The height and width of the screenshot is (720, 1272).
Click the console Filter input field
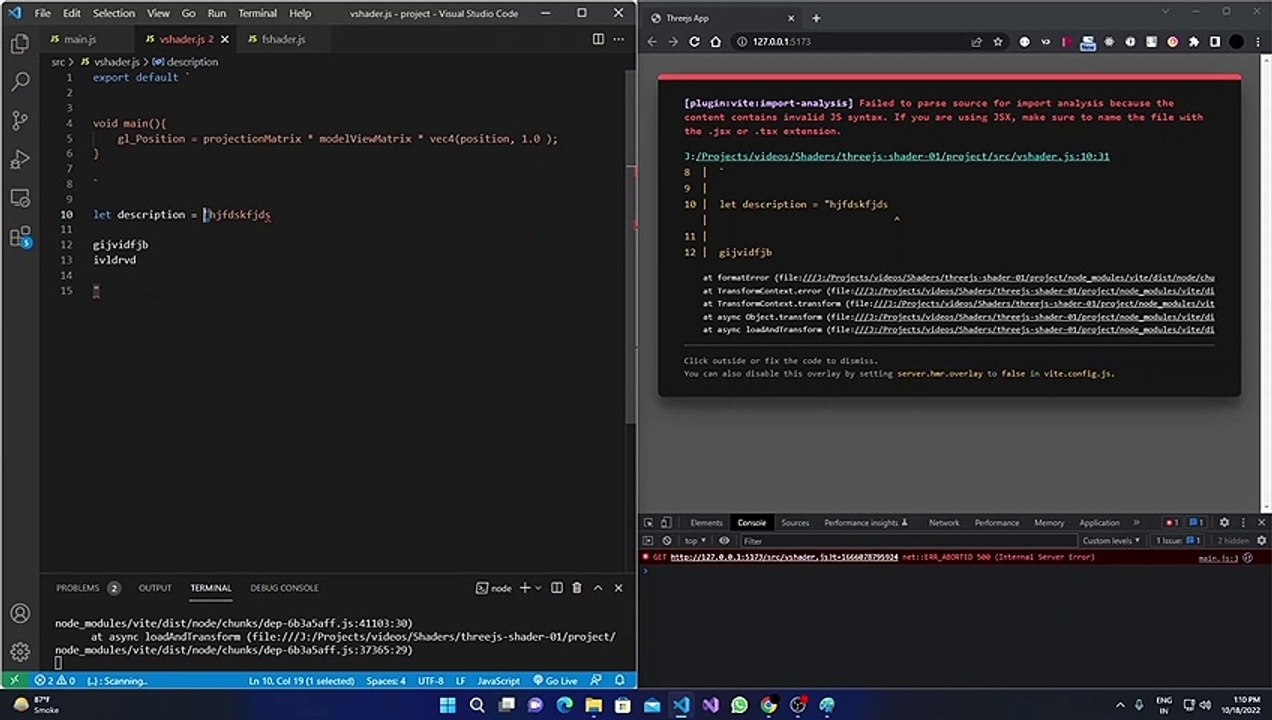point(900,541)
